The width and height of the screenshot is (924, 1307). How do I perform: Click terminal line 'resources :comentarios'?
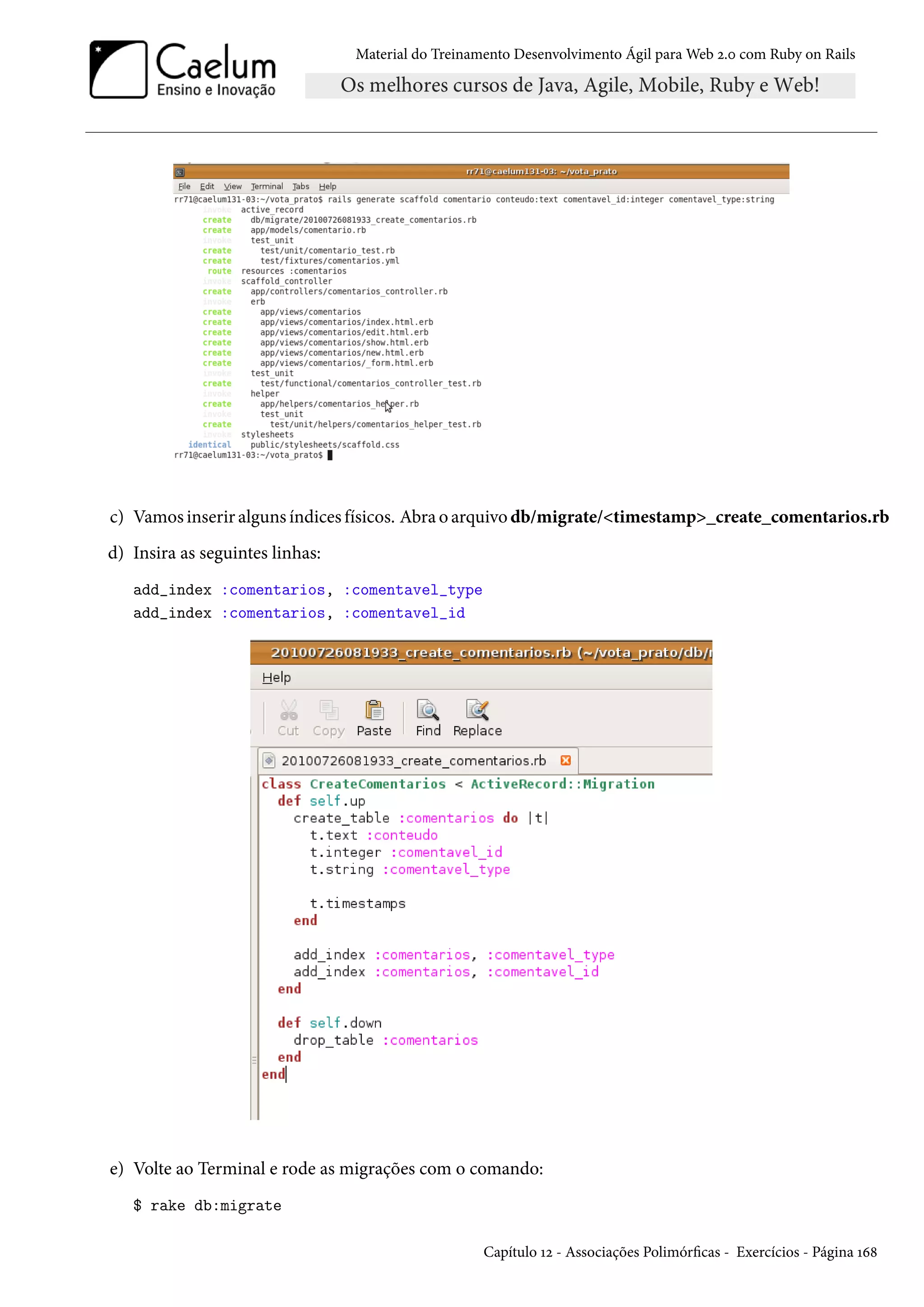(x=294, y=271)
